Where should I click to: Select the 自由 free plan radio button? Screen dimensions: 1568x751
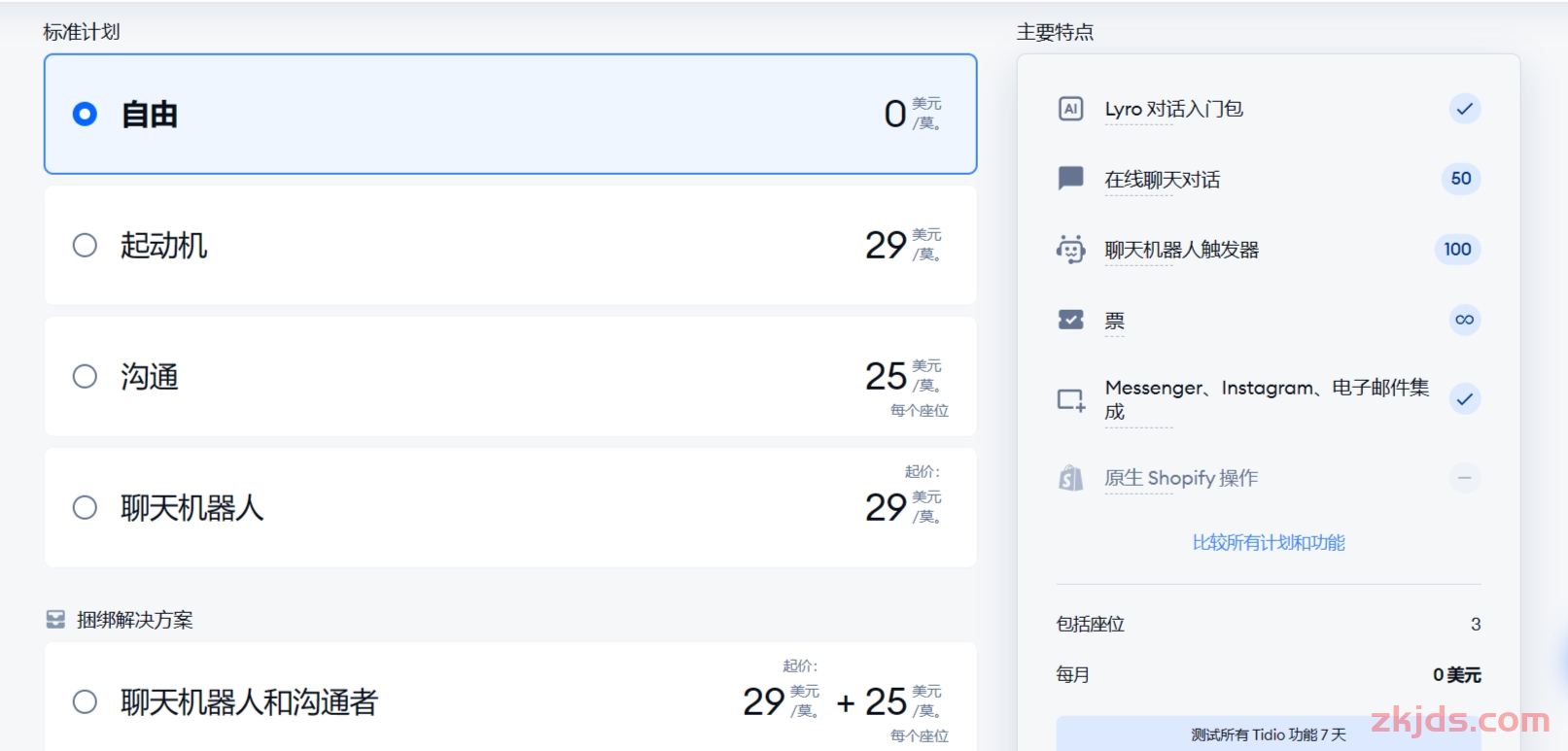85,115
